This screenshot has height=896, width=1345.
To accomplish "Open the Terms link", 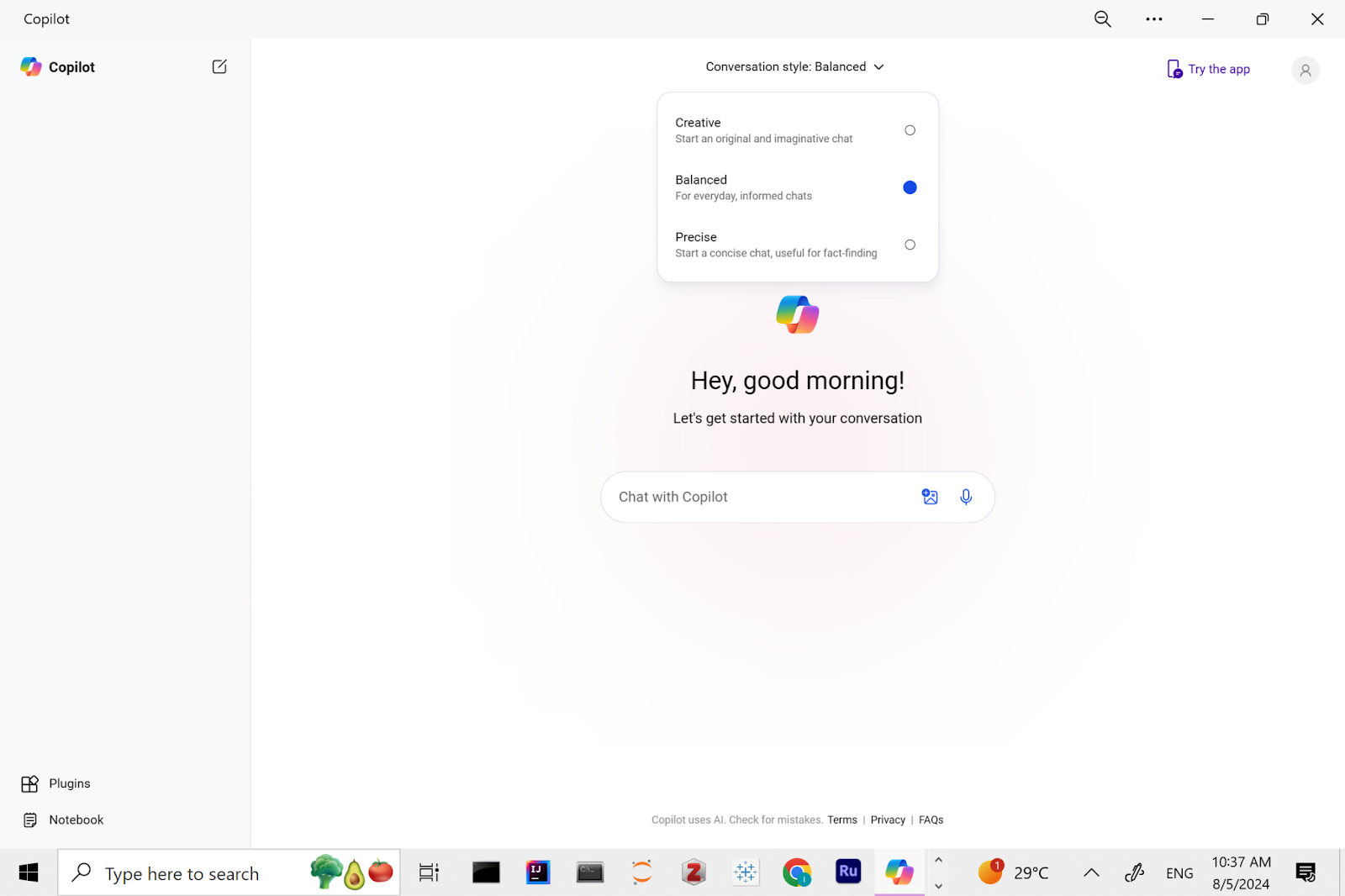I will 842,820.
